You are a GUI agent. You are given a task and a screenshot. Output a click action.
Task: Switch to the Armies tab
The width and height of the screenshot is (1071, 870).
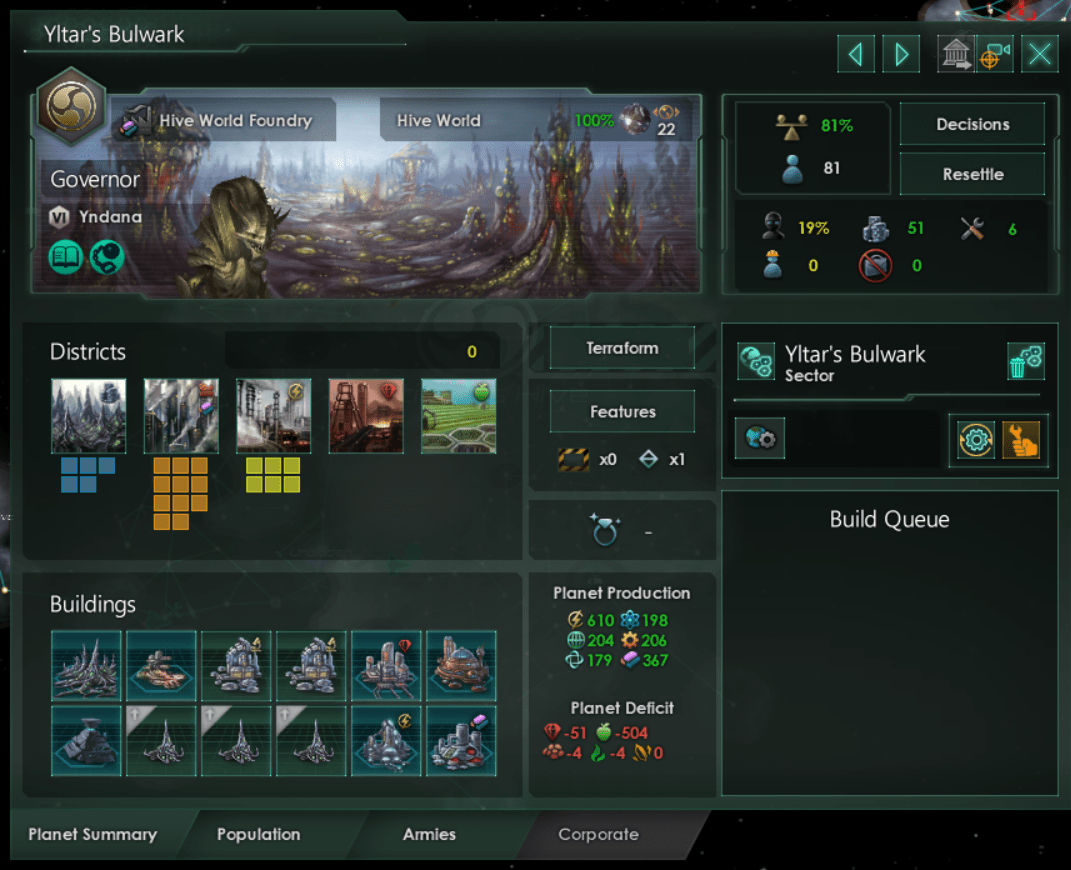(x=429, y=834)
